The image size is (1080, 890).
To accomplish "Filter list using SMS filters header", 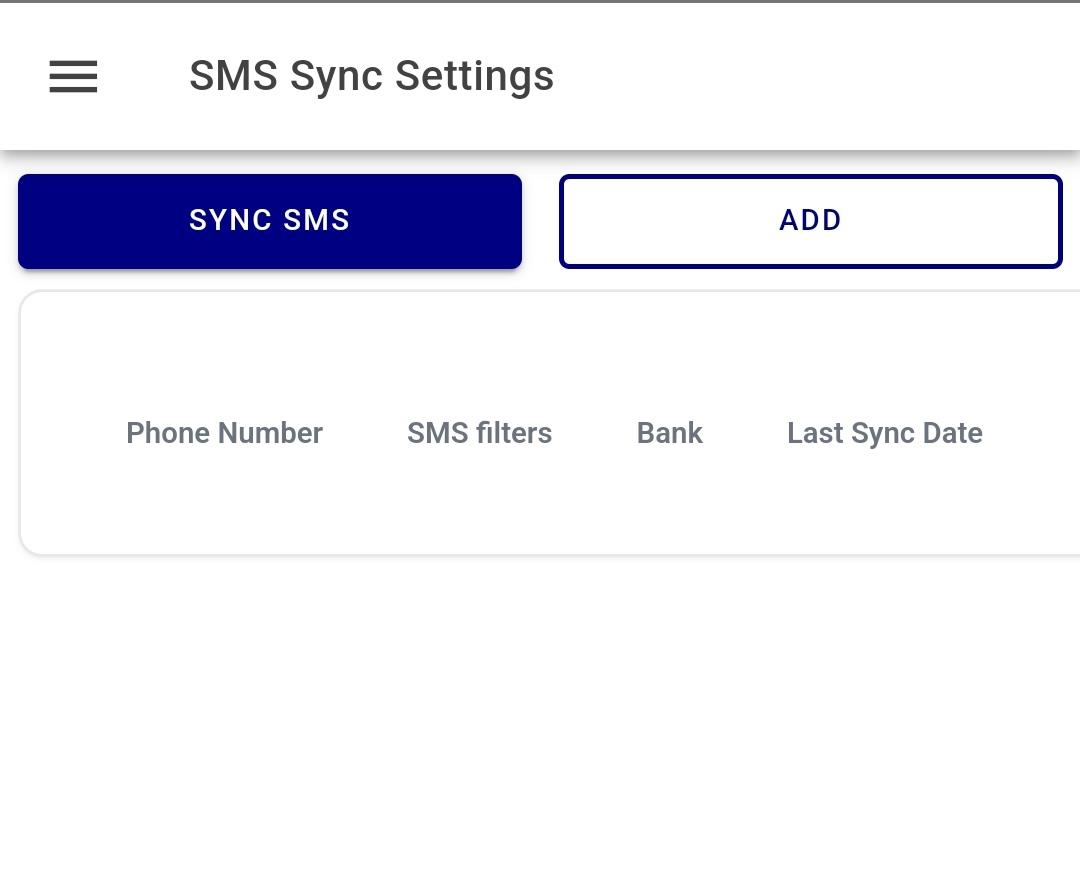I will (479, 433).
